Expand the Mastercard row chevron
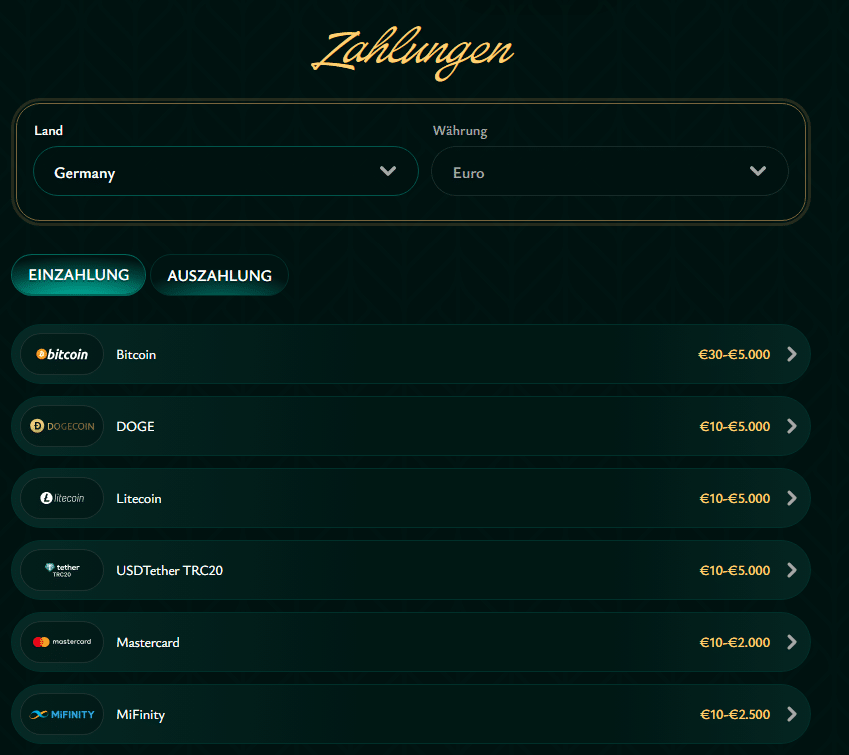Image resolution: width=849 pixels, height=755 pixels. click(792, 642)
